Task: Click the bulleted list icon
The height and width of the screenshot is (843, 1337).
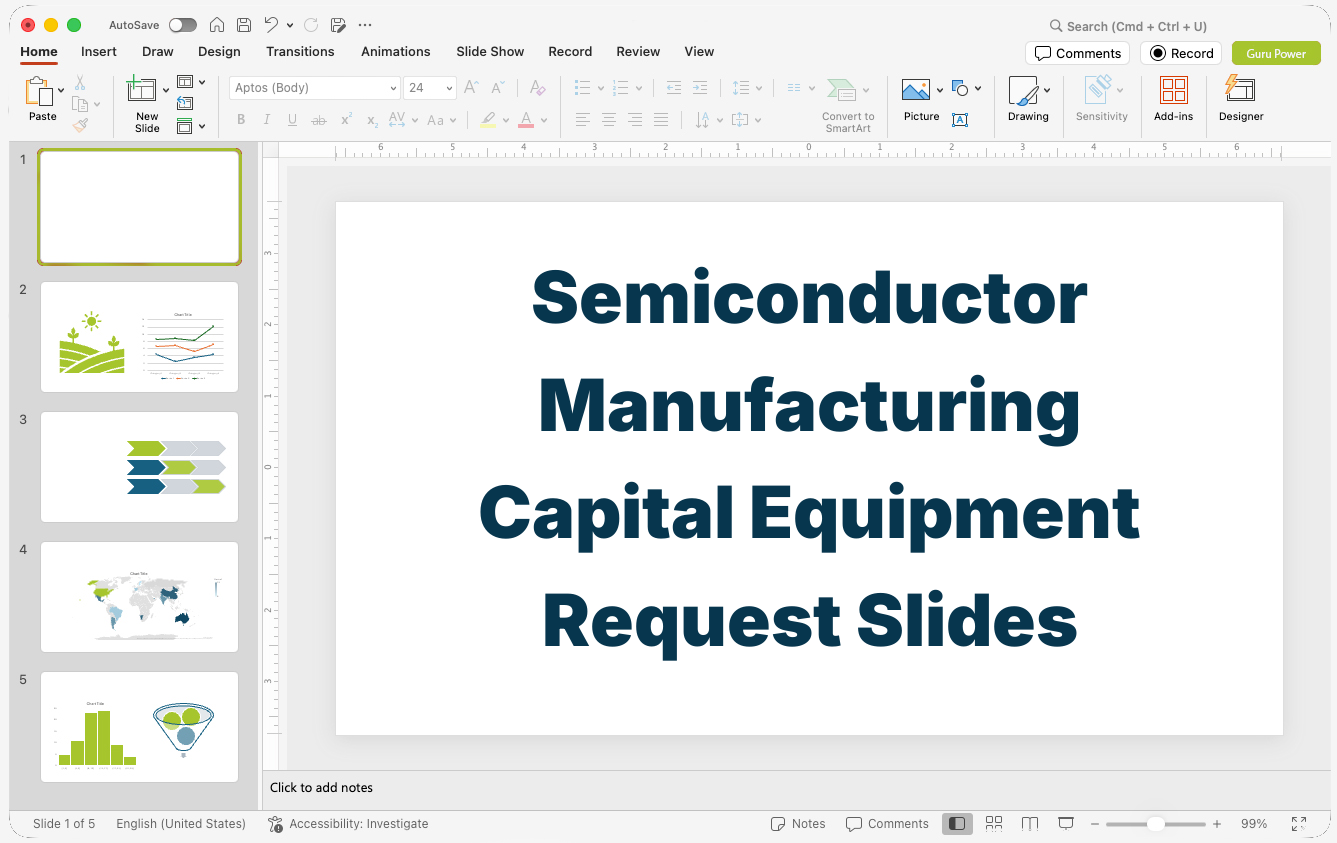Action: tap(583, 88)
